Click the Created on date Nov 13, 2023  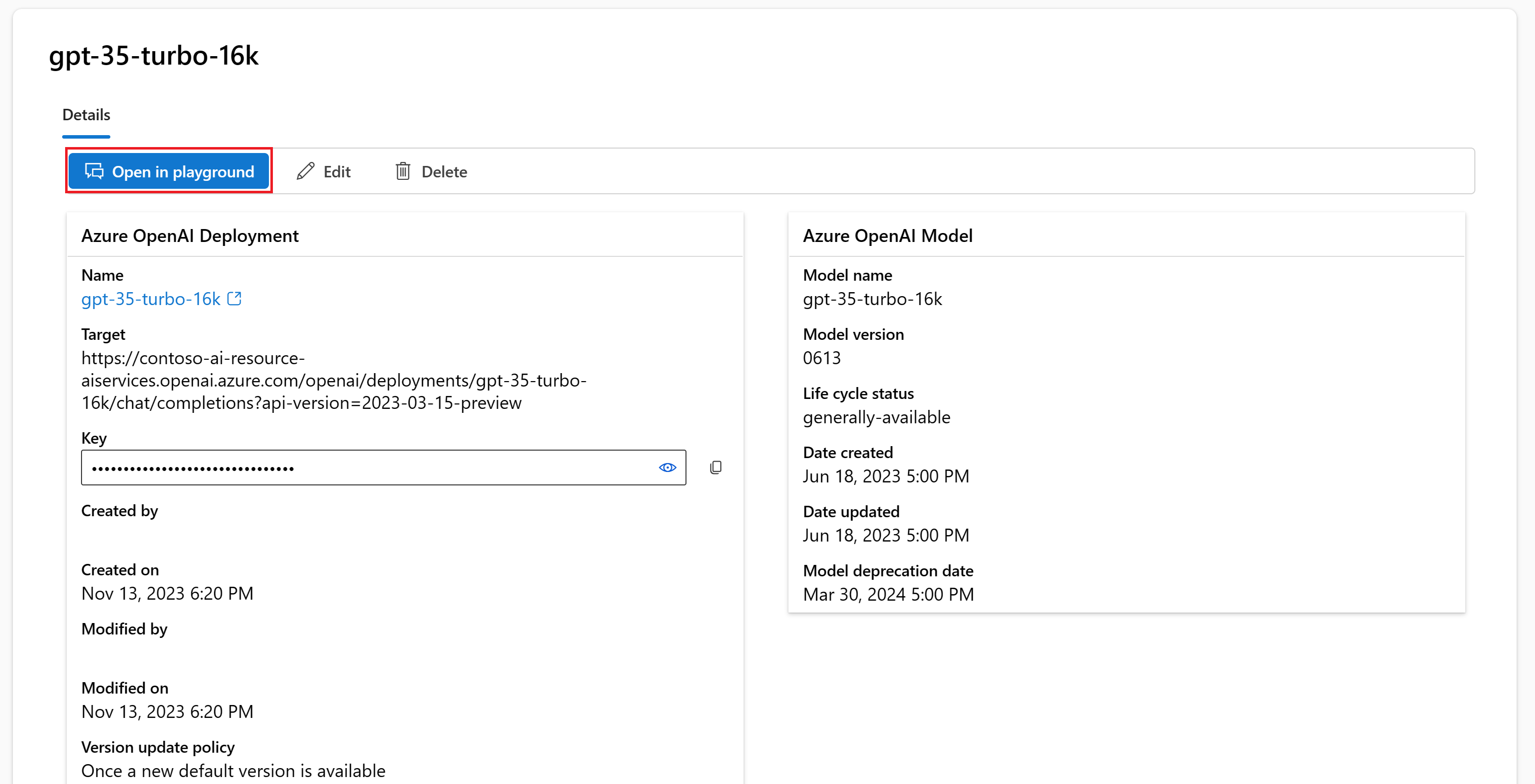168,594
